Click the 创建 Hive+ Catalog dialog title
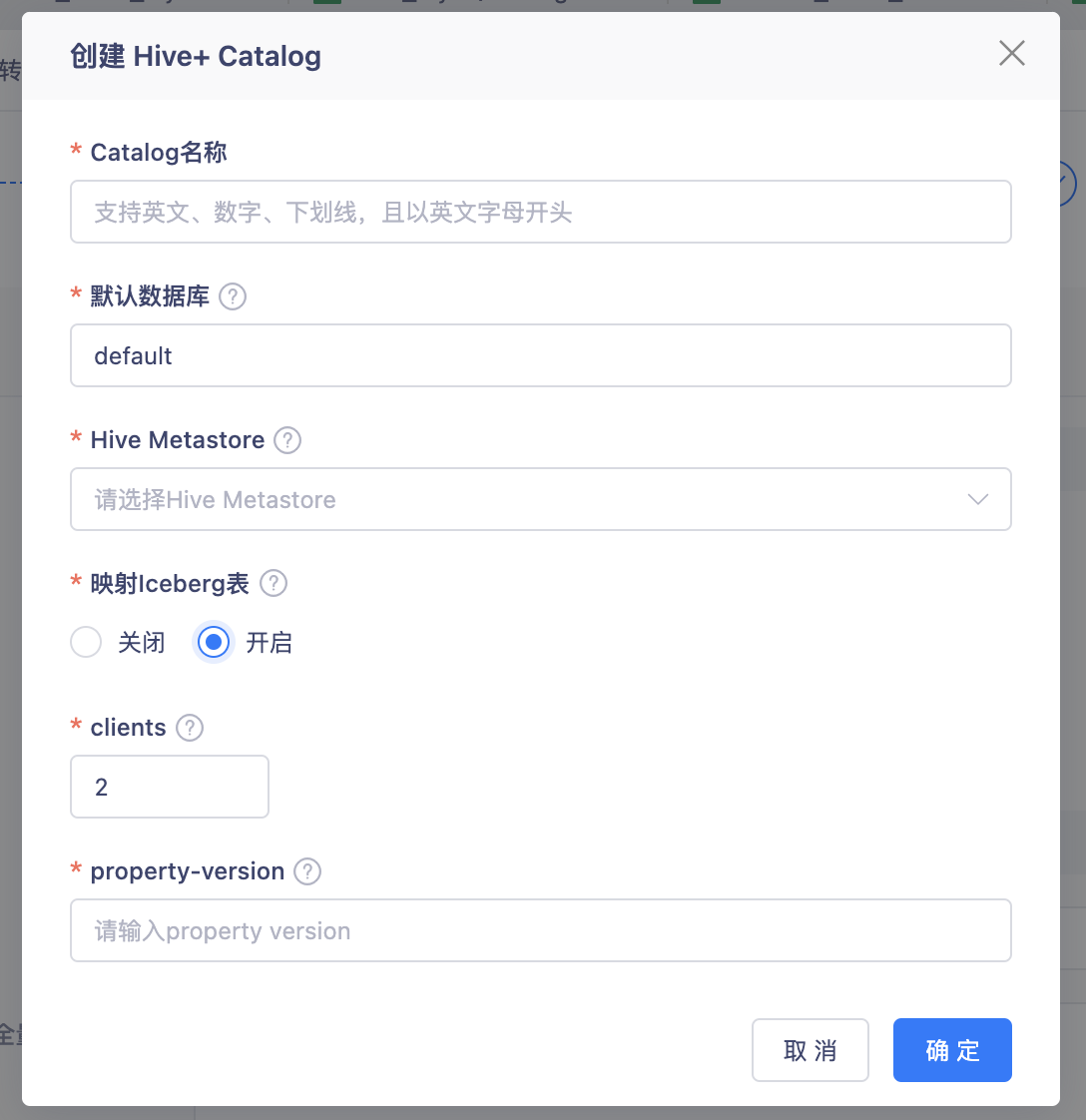 click(196, 57)
